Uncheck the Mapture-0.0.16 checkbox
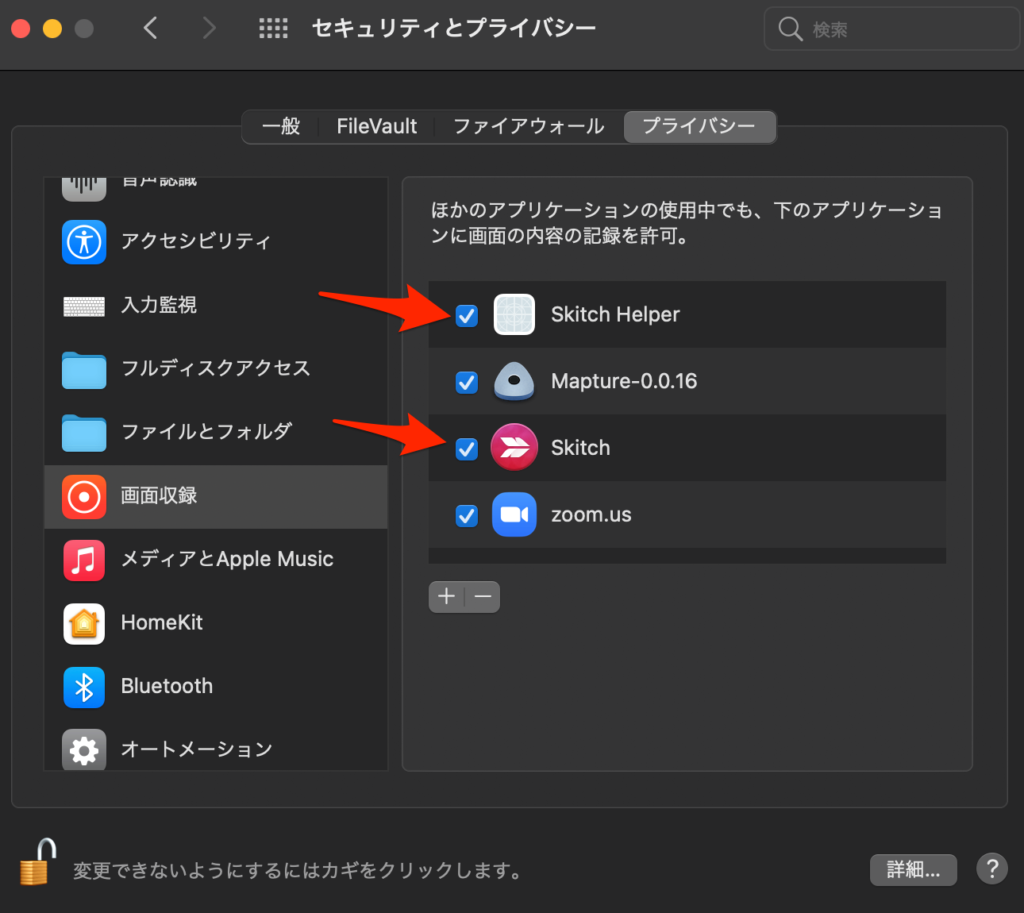Screen dimensions: 1024x913 [x=466, y=382]
